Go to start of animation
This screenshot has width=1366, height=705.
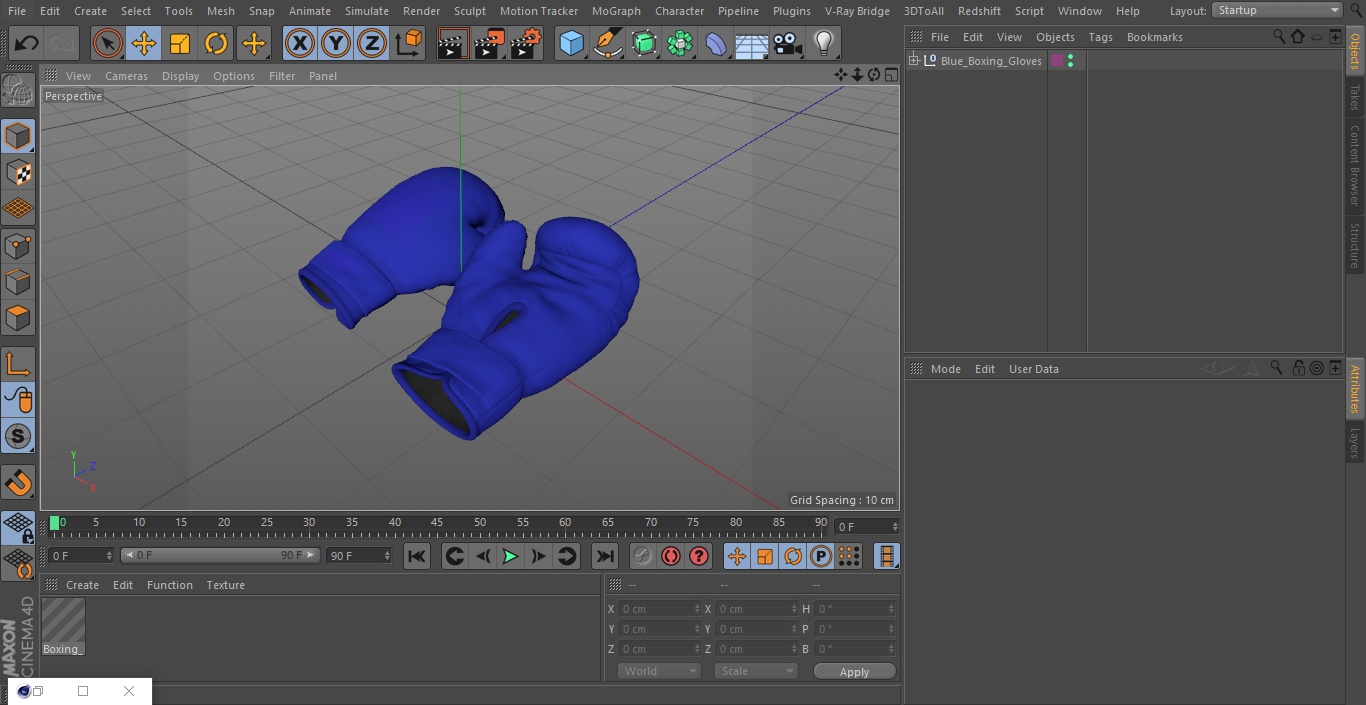417,556
